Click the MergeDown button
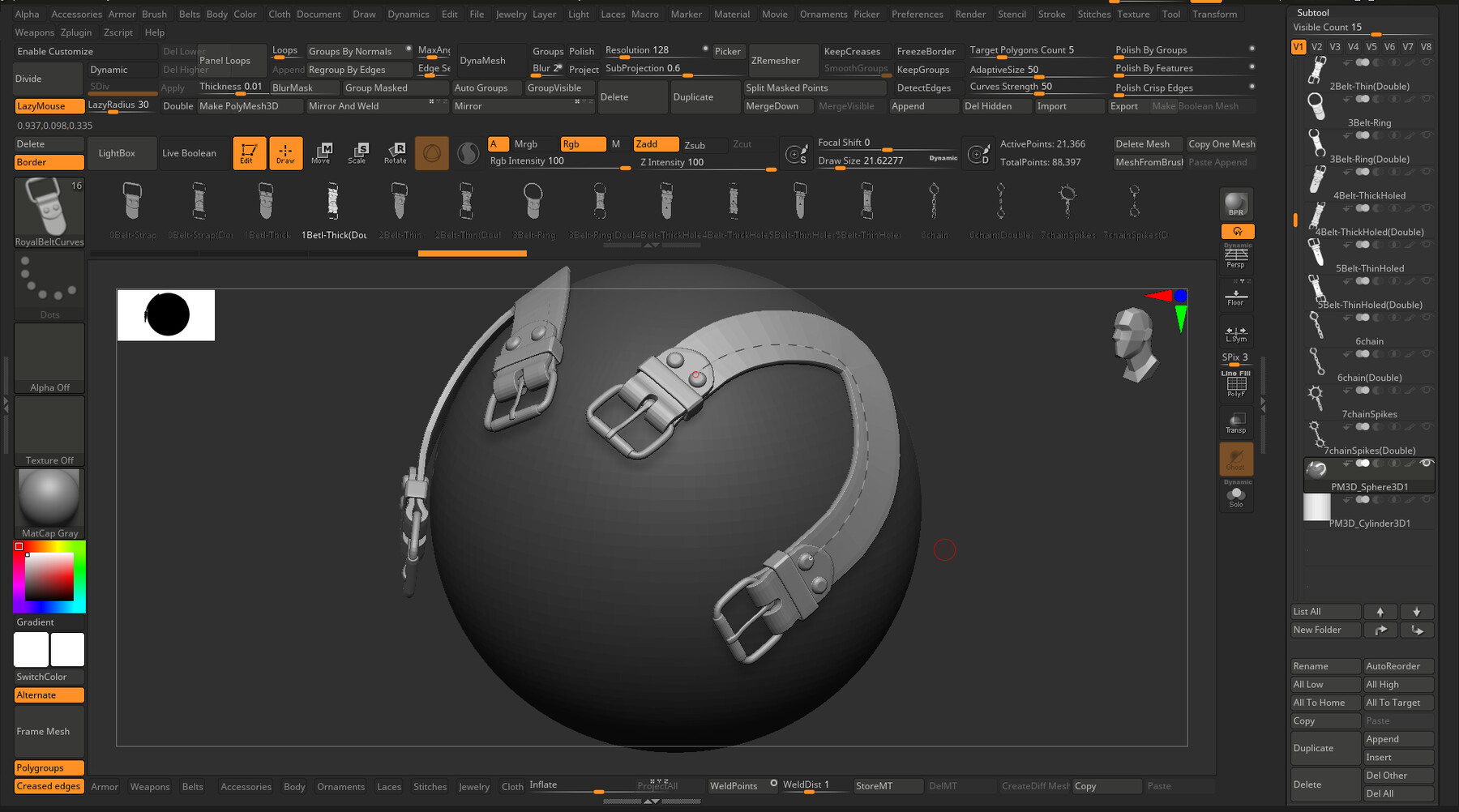The width and height of the screenshot is (1459, 812). coord(779,106)
